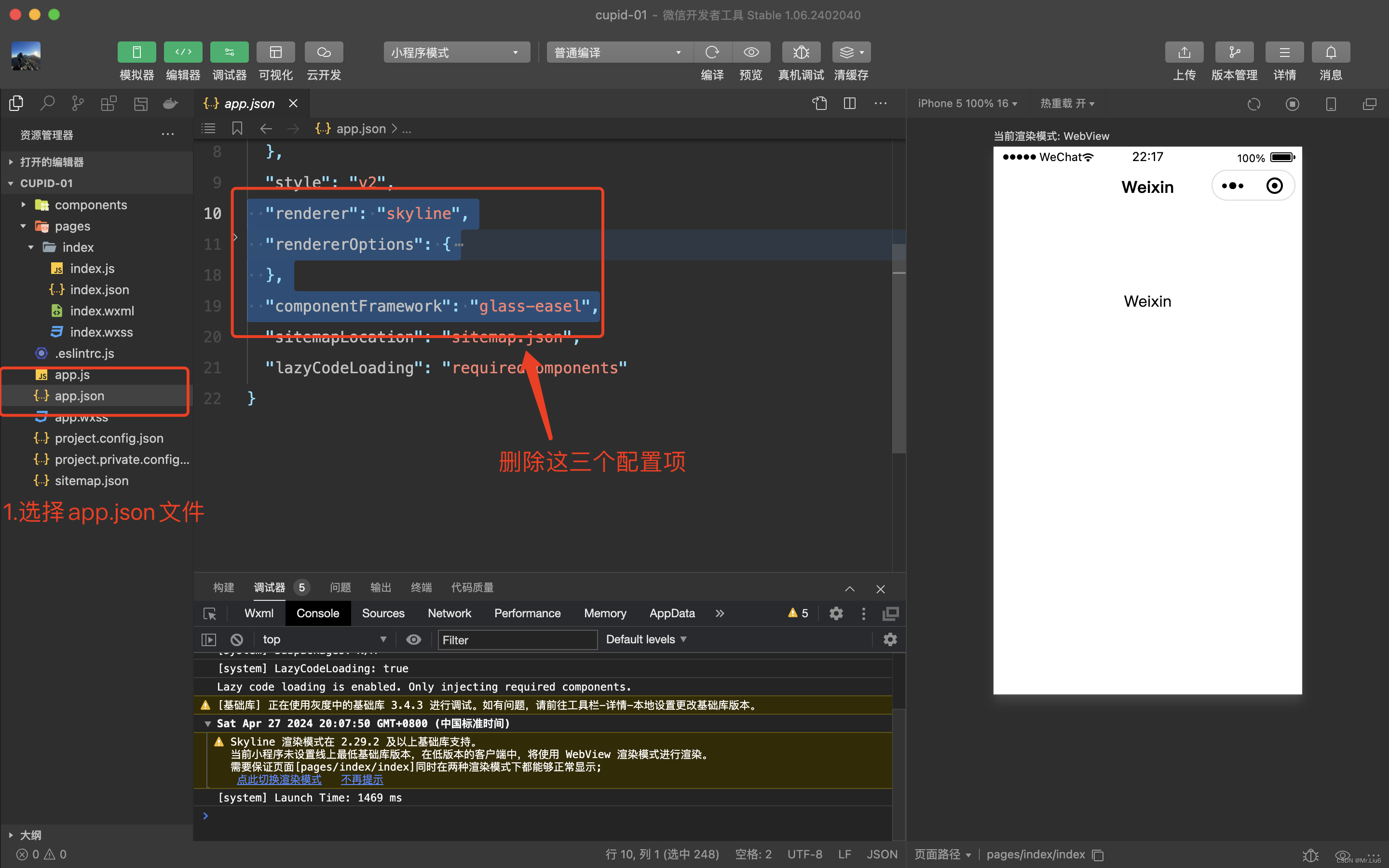Click the 上传 upload icon
This screenshot has height=868, width=1389.
[1184, 52]
